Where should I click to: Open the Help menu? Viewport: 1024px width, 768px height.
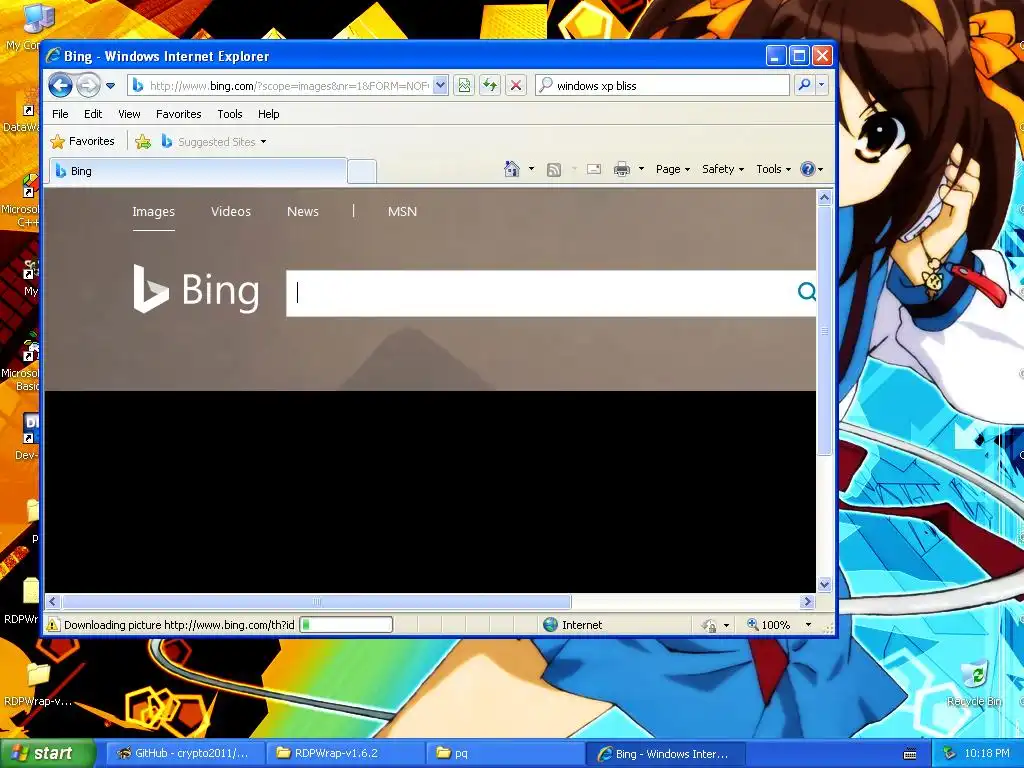268,114
